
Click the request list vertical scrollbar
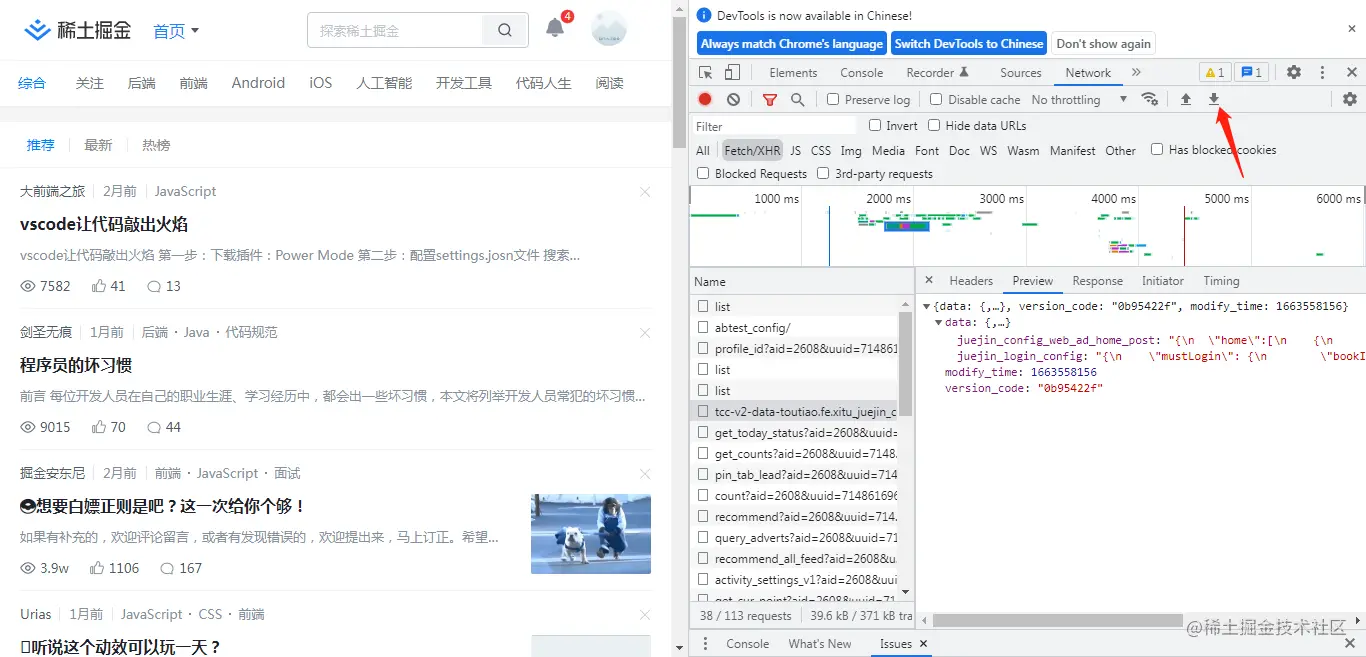click(x=905, y=365)
